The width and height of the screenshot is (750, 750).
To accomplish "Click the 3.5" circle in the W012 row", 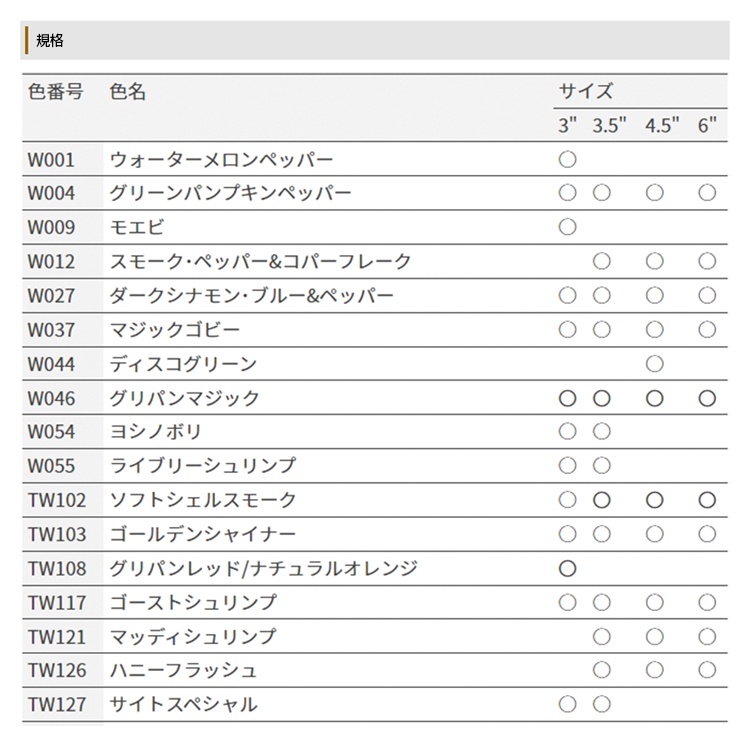I will click(x=602, y=261).
